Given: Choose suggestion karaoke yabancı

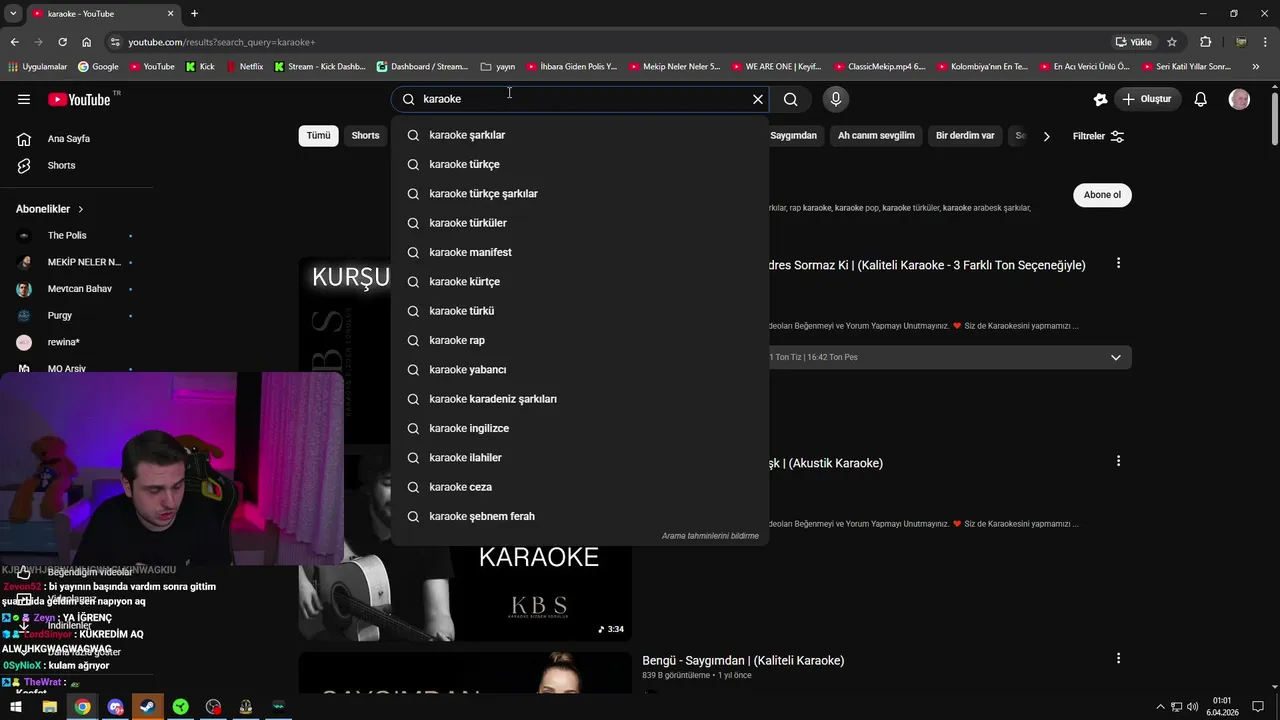Looking at the screenshot, I should tap(580, 370).
